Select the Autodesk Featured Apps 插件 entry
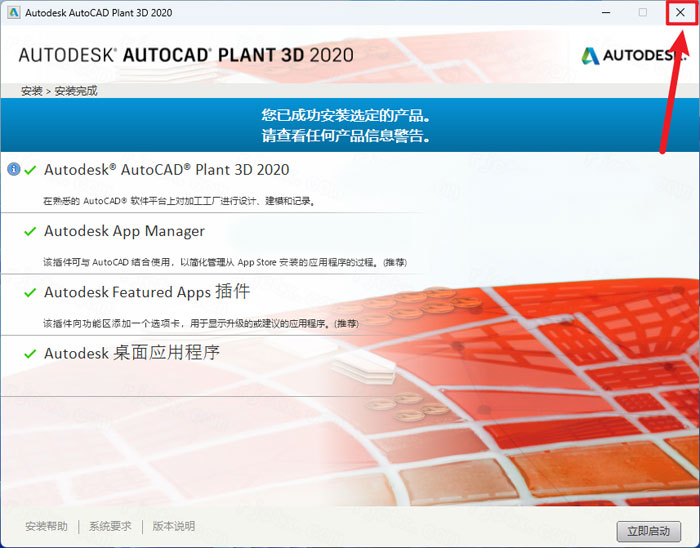The image size is (700, 548). 147,292
